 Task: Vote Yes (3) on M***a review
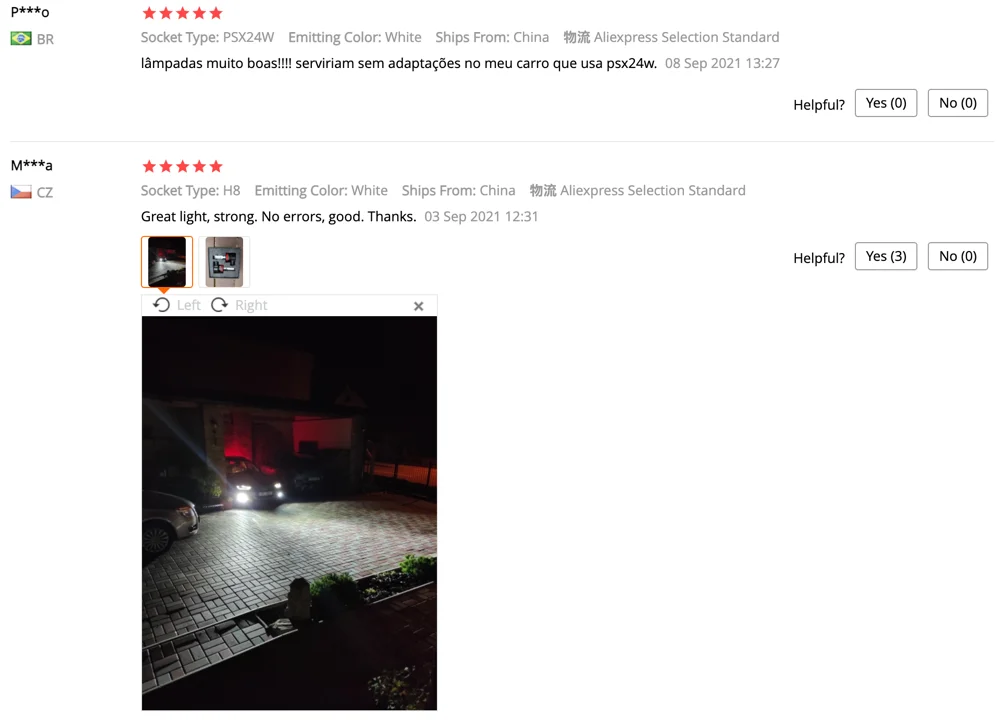(x=886, y=256)
